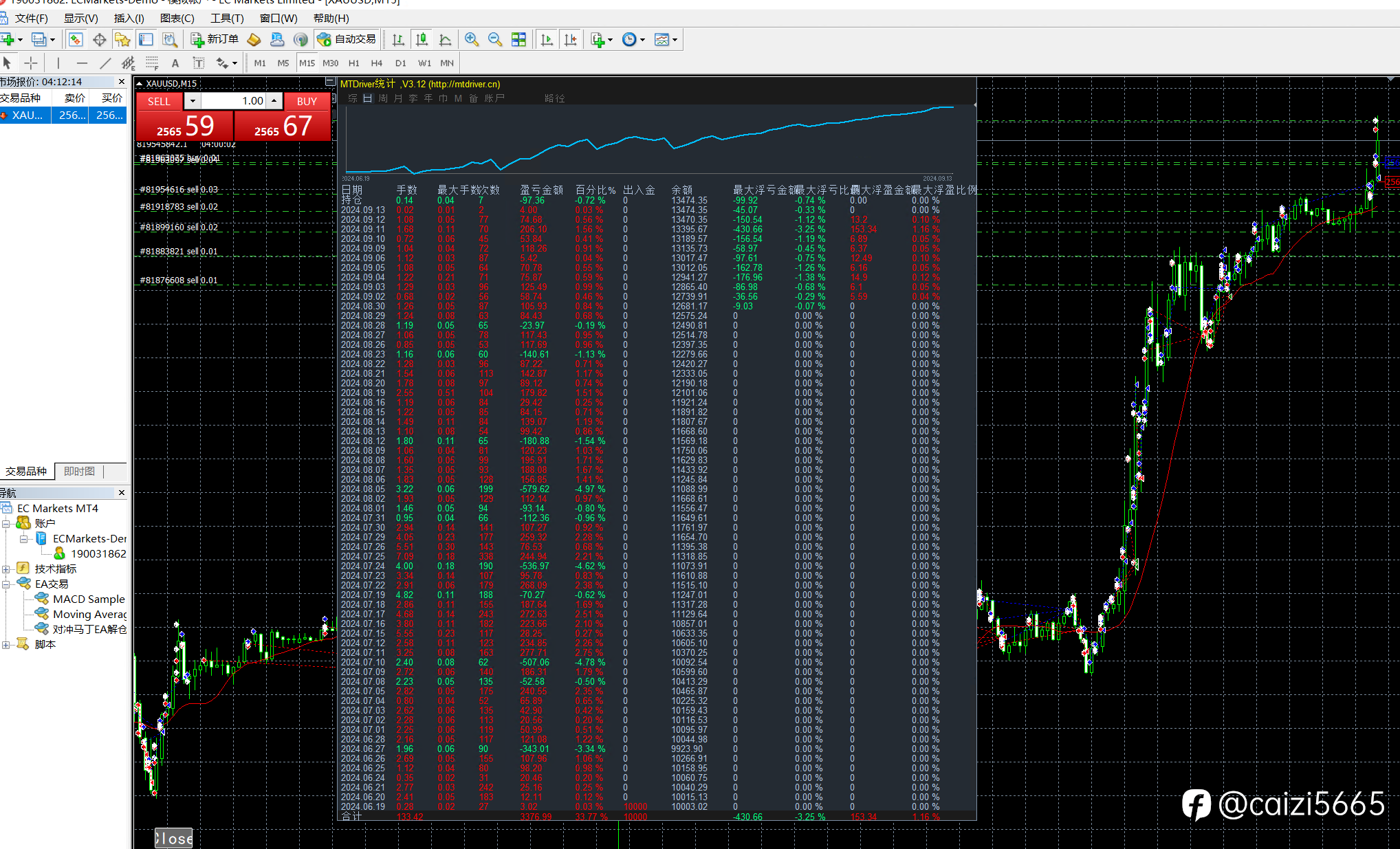The image size is (1400, 849).
Task: Switch to the 即时图 tab
Action: (80, 472)
